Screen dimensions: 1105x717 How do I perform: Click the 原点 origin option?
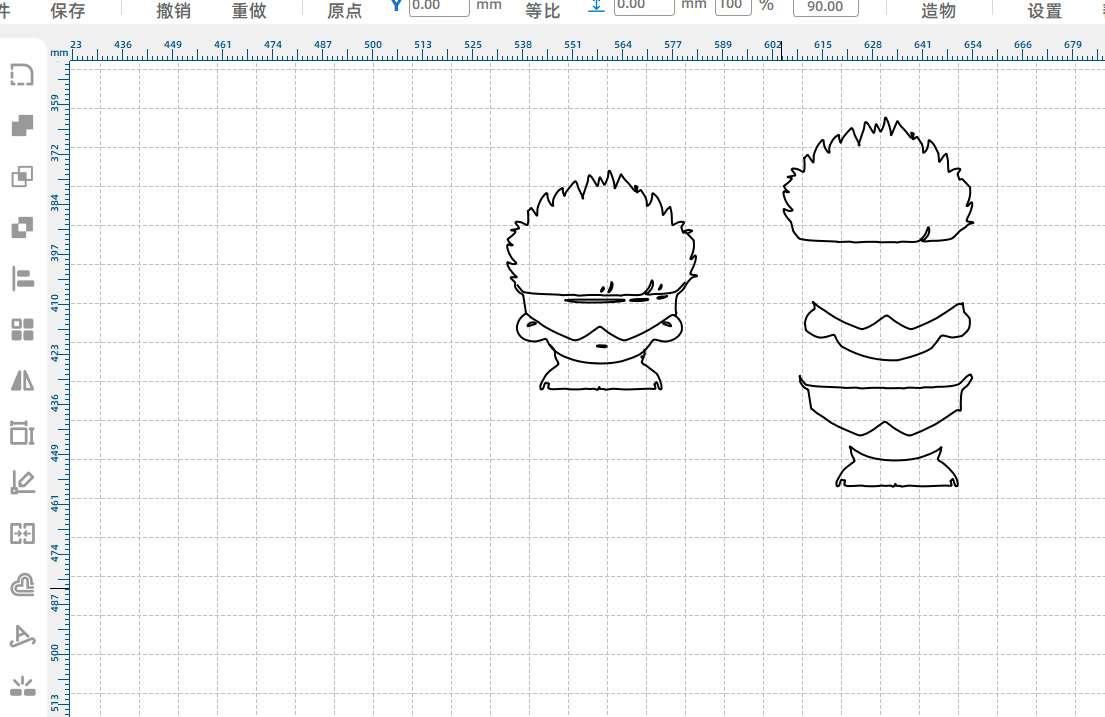click(345, 10)
